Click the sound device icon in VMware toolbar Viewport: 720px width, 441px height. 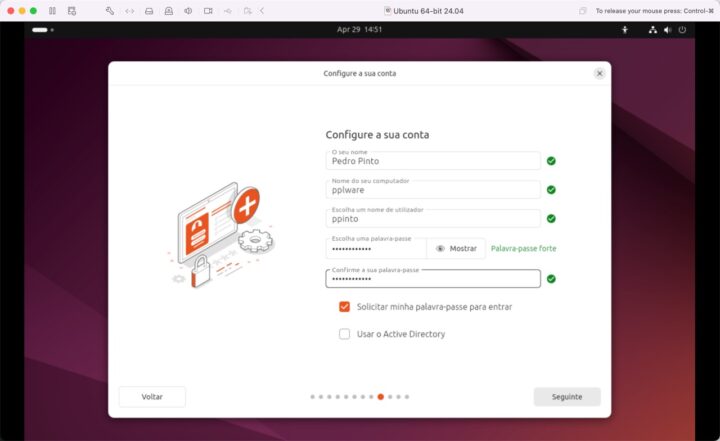(x=188, y=11)
